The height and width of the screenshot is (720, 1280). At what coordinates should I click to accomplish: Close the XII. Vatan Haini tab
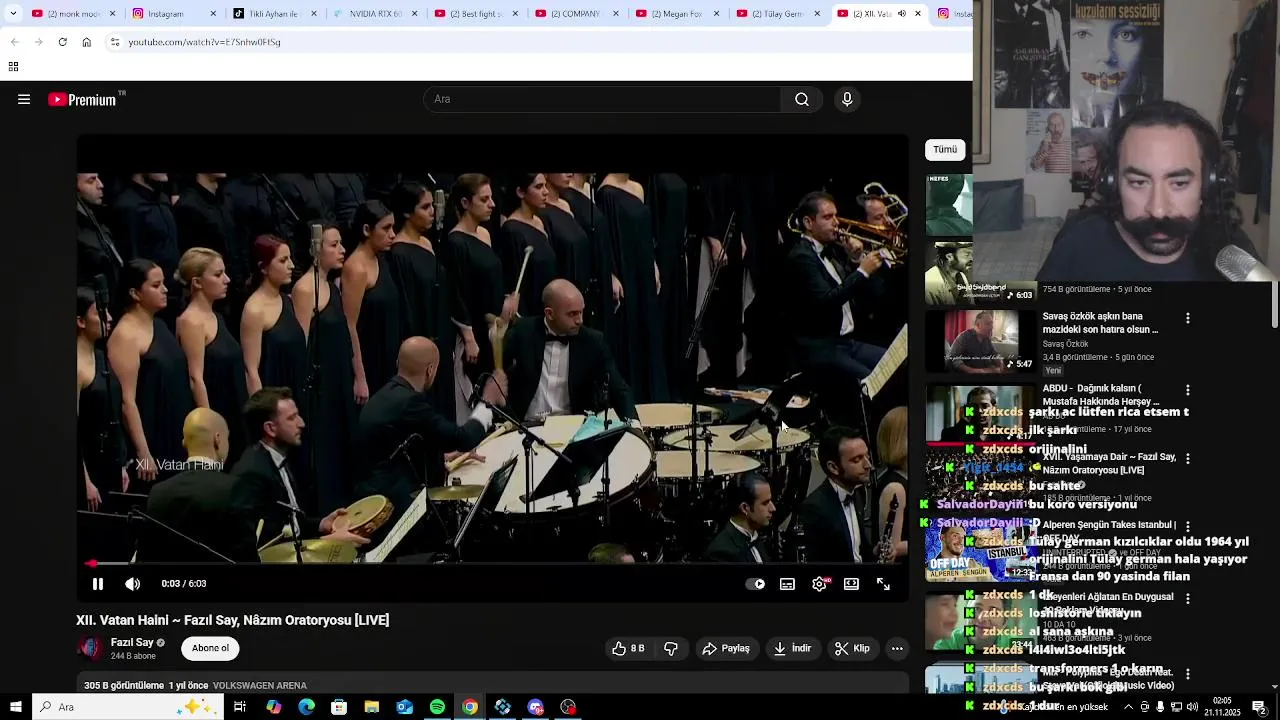pyautogui.click(x=918, y=14)
